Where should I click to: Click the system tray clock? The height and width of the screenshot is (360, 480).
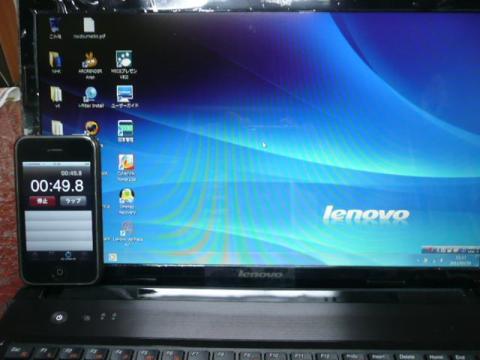click(462, 260)
